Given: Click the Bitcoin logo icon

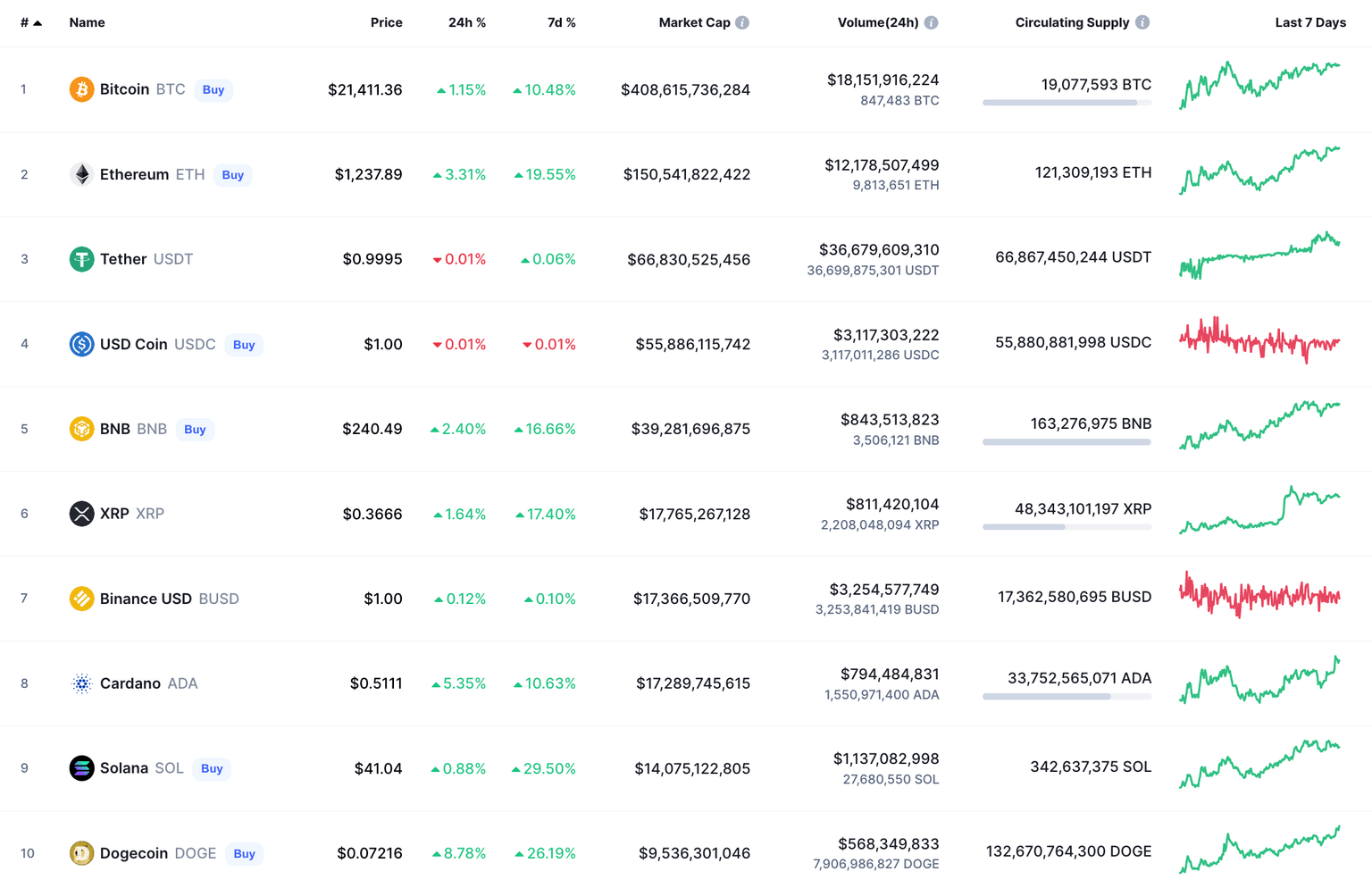Looking at the screenshot, I should [81, 89].
